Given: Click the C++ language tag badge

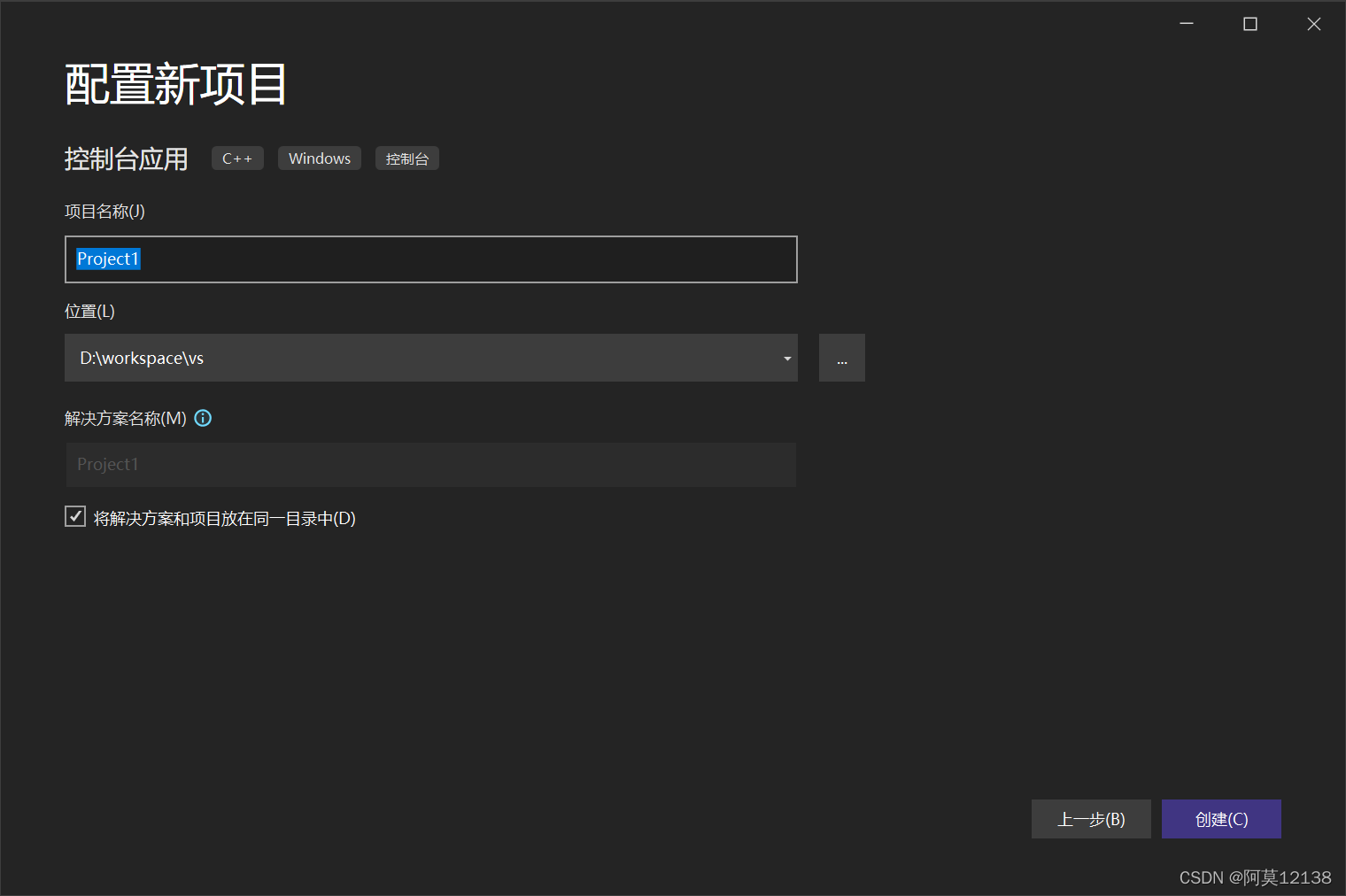Looking at the screenshot, I should (x=236, y=158).
